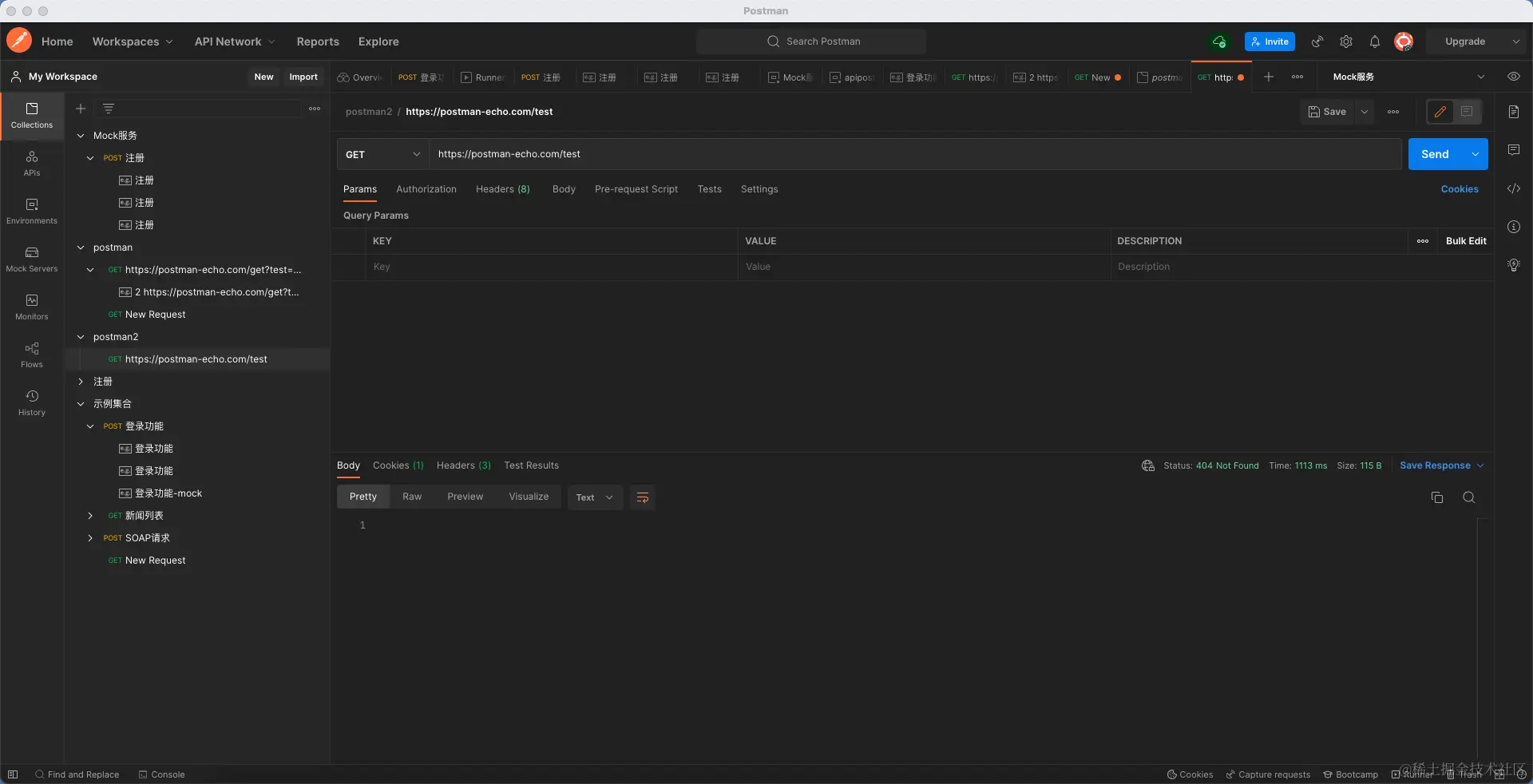Search the response body with magnifier icon

1468,497
